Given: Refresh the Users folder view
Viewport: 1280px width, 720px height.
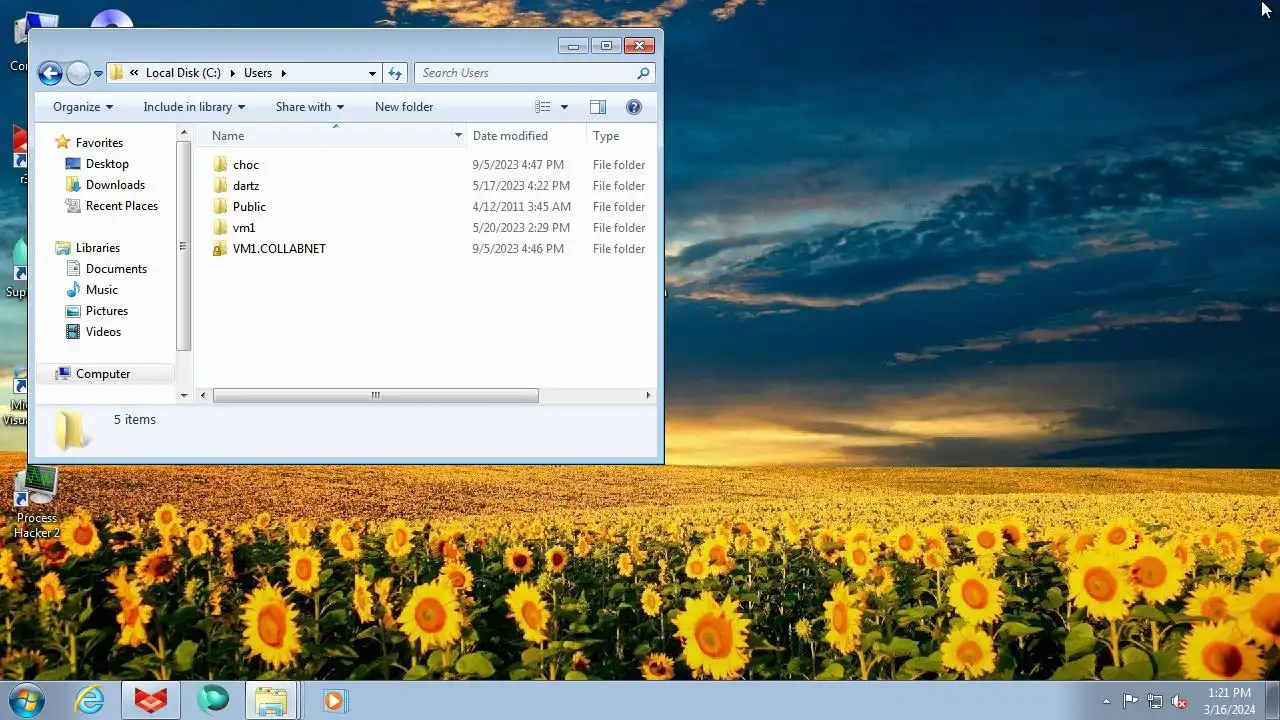Looking at the screenshot, I should [x=395, y=73].
